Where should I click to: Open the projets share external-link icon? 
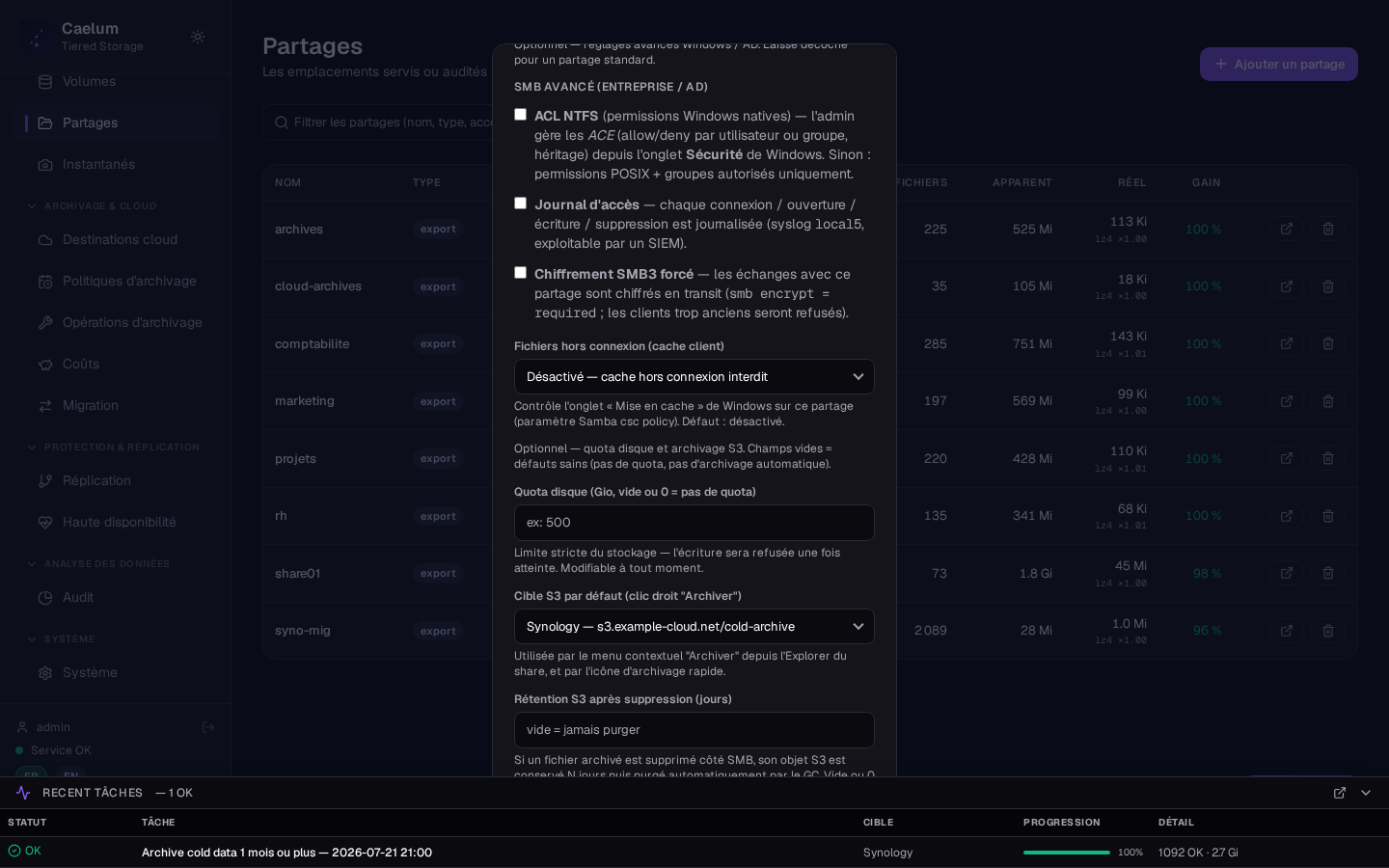coord(1287,459)
